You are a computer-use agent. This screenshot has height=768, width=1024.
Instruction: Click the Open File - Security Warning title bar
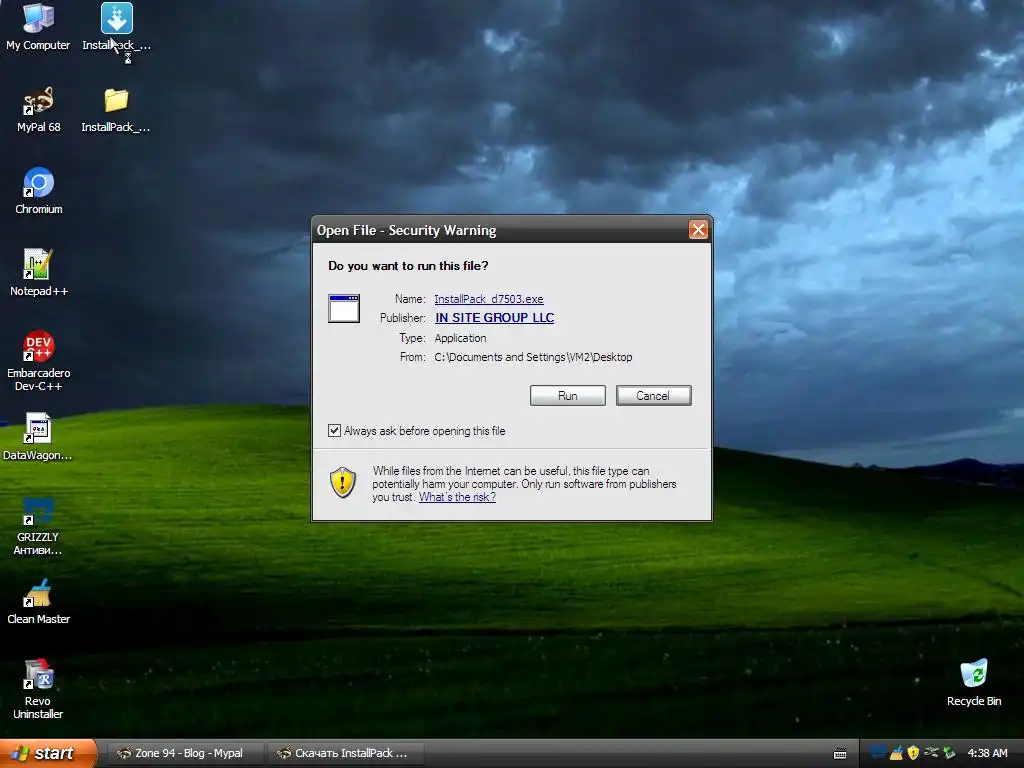[500, 230]
